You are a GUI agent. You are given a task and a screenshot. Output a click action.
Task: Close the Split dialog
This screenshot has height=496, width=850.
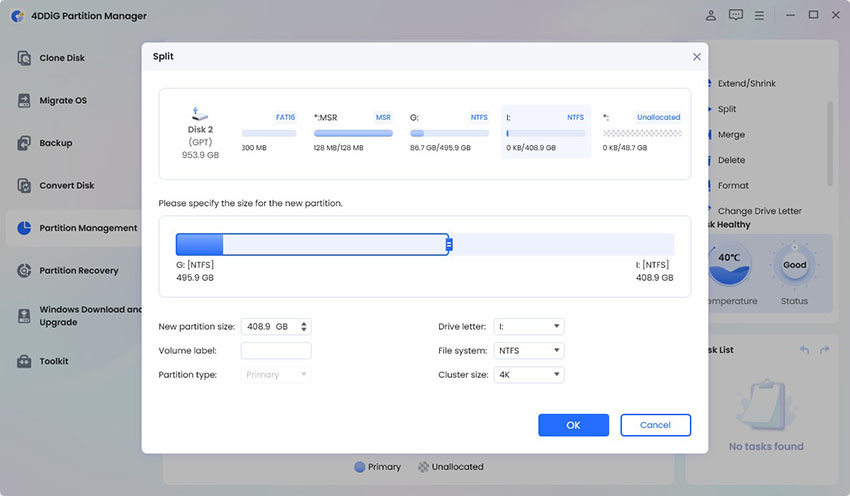697,57
